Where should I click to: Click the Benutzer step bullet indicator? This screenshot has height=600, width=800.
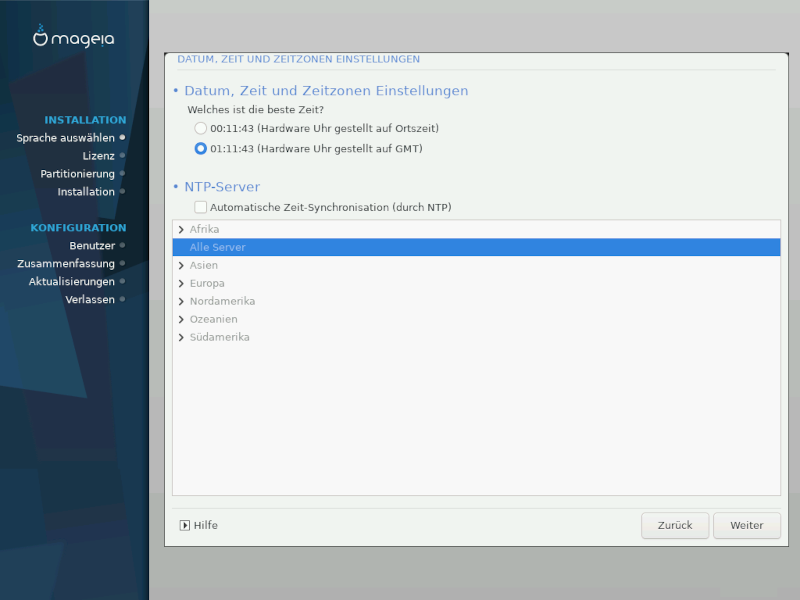[122, 246]
